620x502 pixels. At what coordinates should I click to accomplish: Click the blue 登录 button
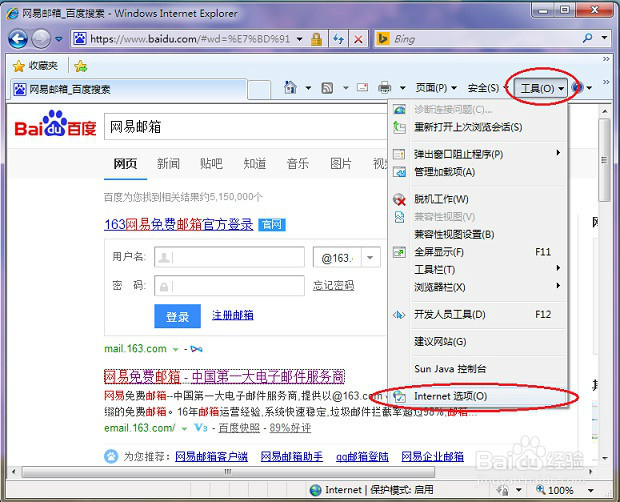178,316
